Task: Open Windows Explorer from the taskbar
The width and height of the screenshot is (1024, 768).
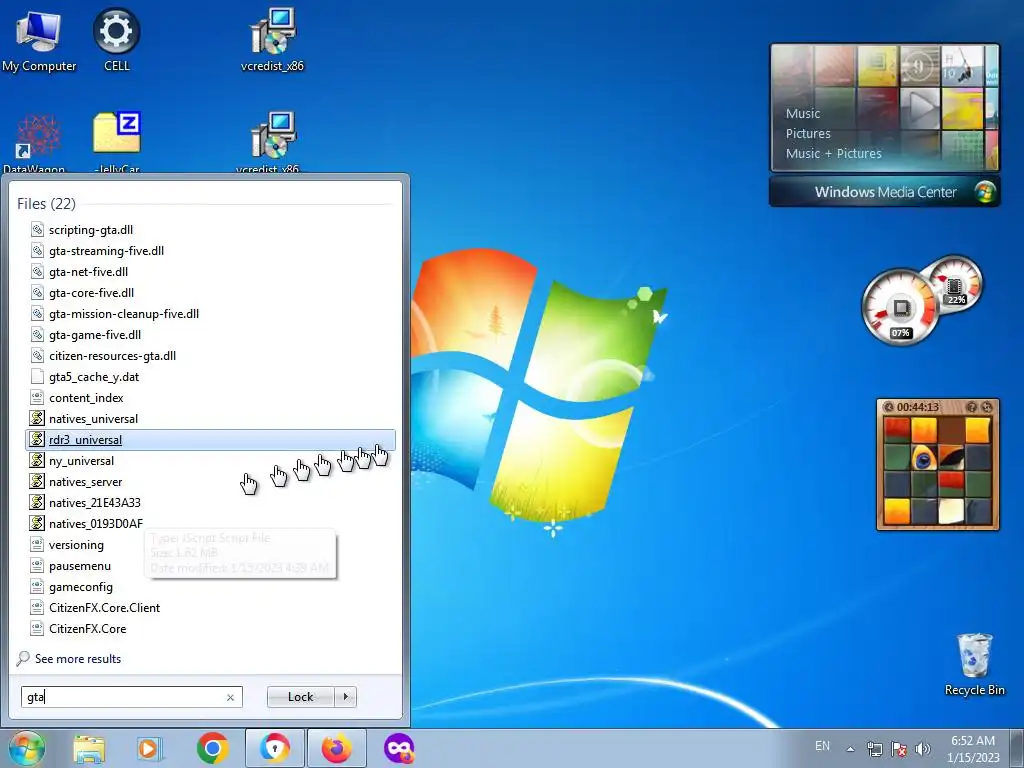Action: click(89, 749)
